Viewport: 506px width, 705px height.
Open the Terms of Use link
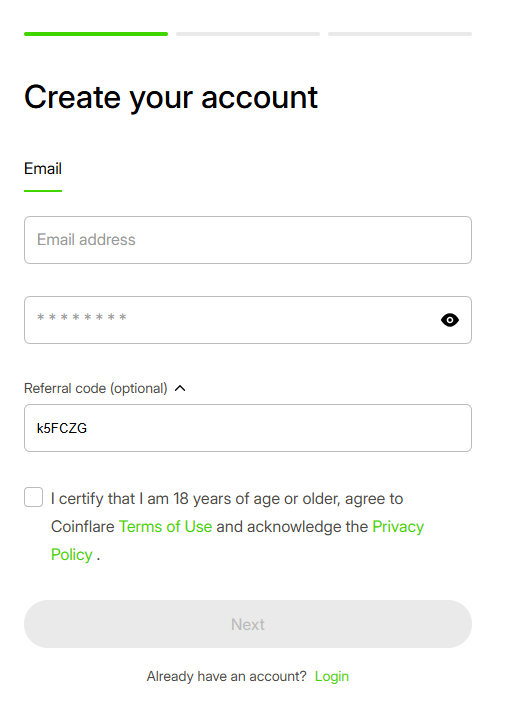166,527
